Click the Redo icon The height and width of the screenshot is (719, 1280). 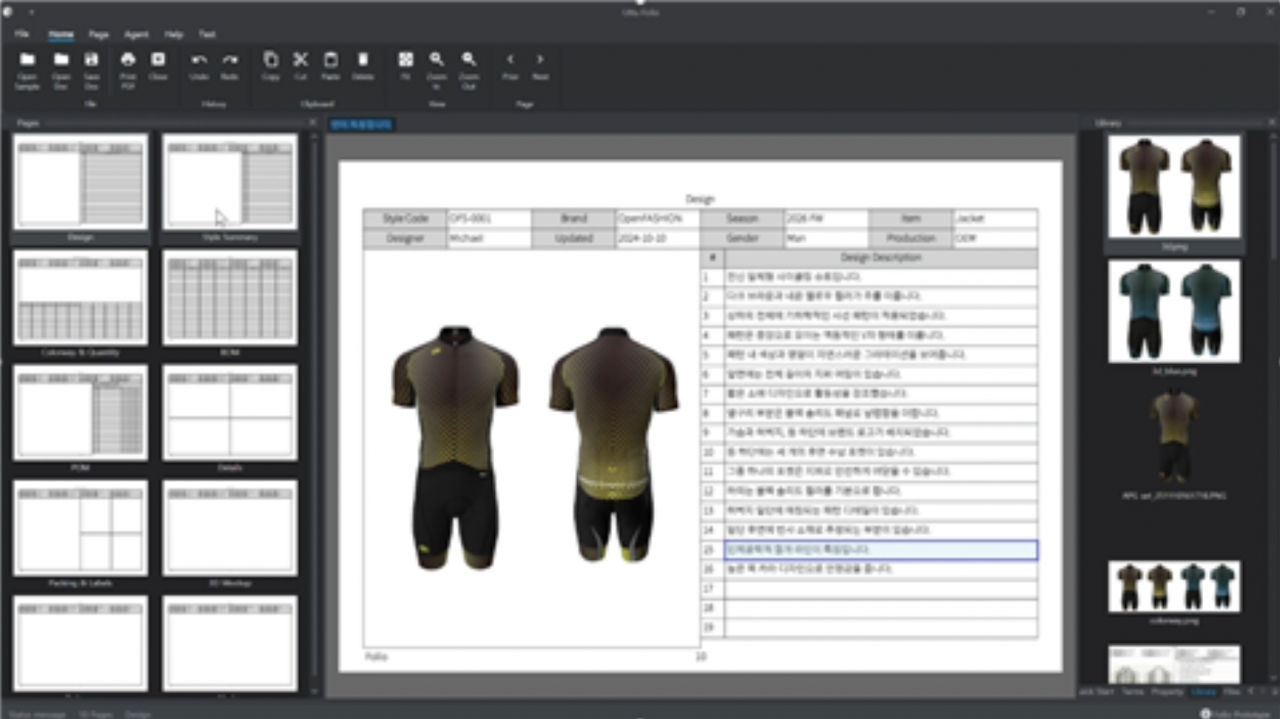[x=230, y=61]
